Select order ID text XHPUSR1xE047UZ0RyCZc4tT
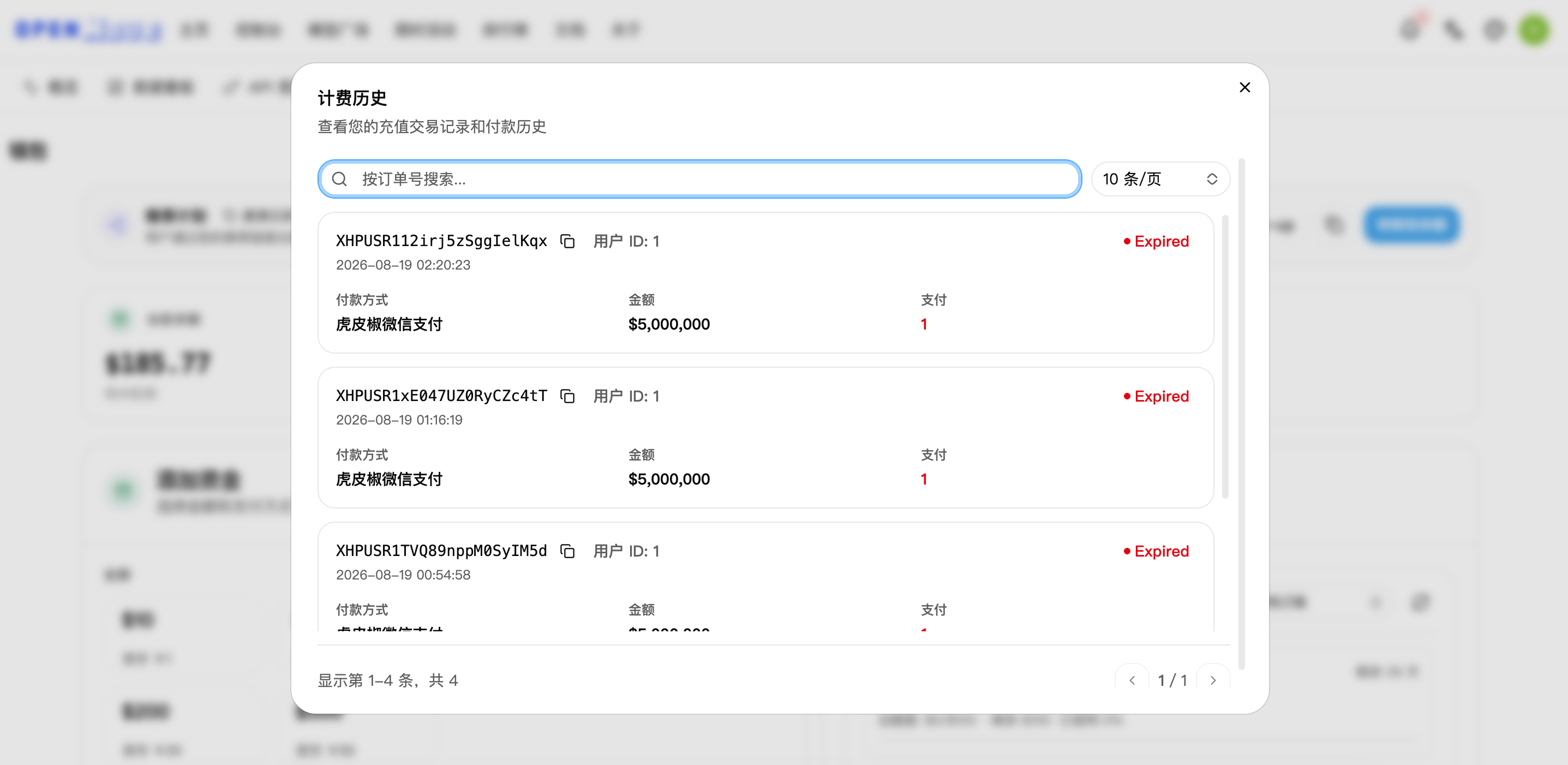This screenshot has height=765, width=1568. point(441,396)
